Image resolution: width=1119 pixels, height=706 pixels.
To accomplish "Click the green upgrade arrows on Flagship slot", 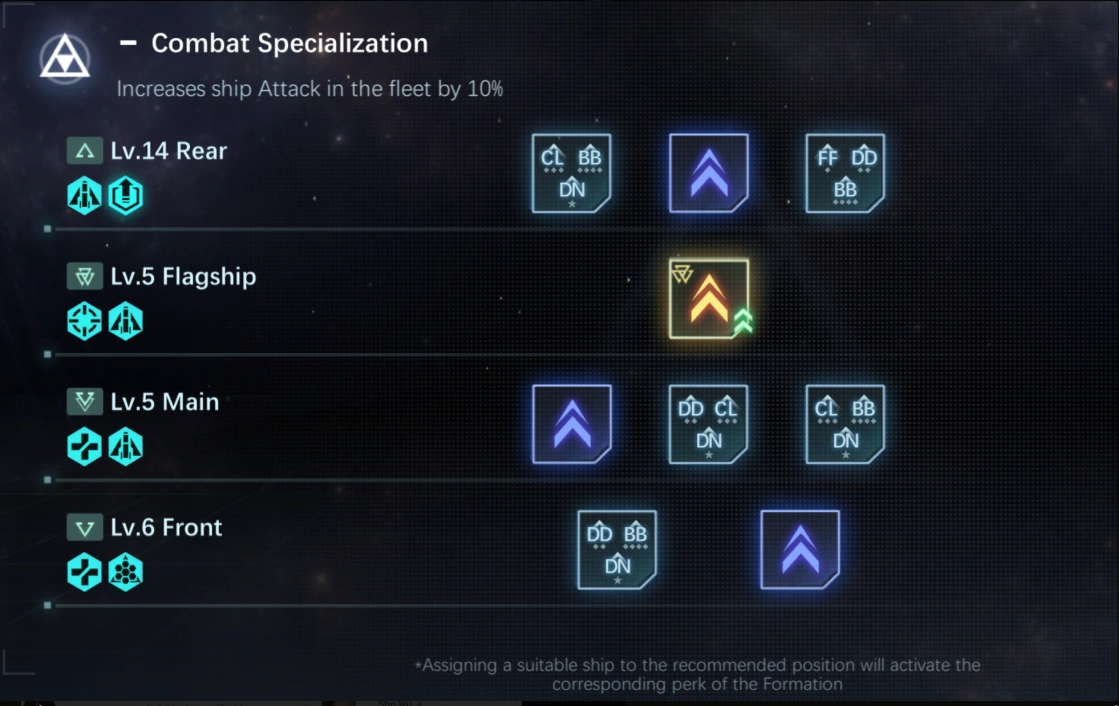I will tap(742, 321).
